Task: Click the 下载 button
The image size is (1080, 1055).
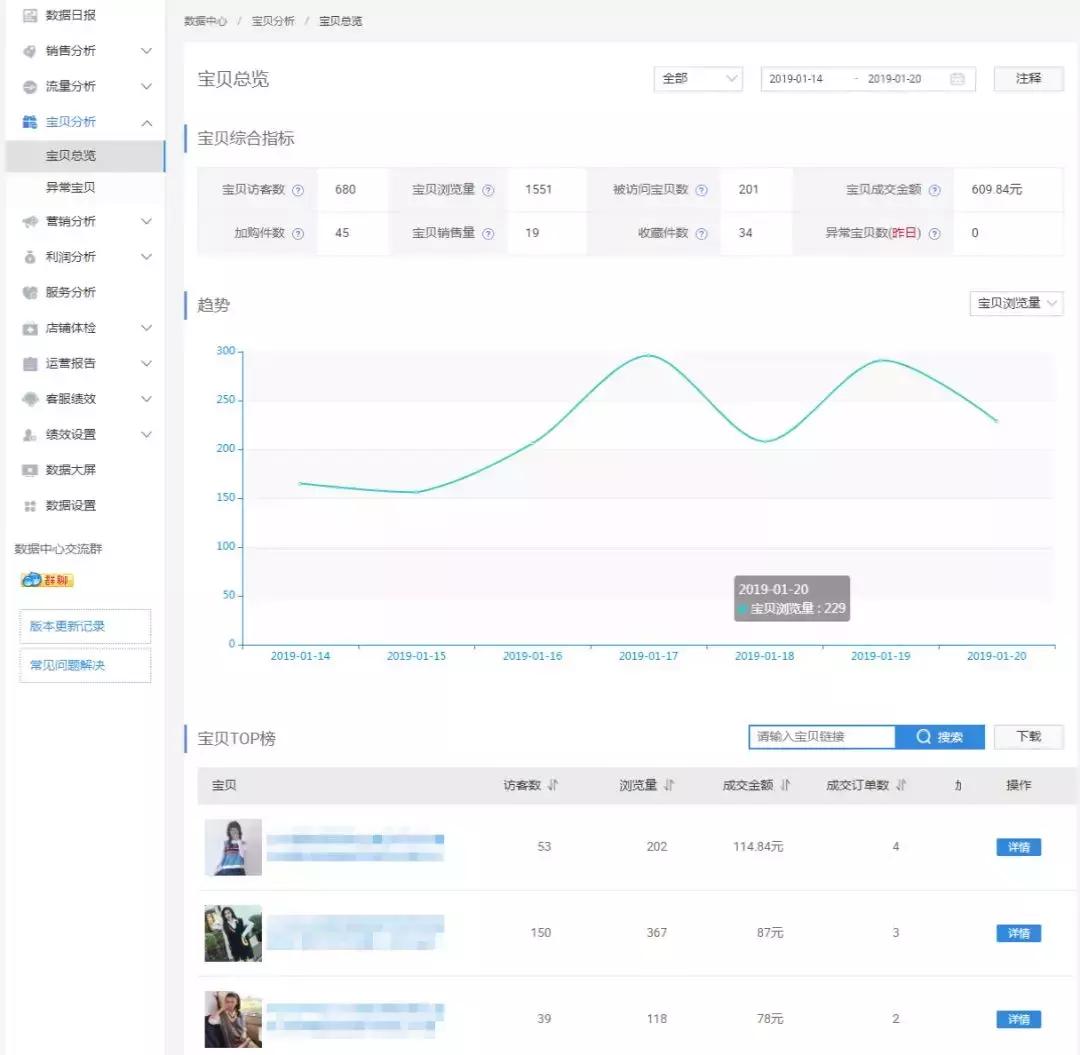Action: [x=1028, y=737]
